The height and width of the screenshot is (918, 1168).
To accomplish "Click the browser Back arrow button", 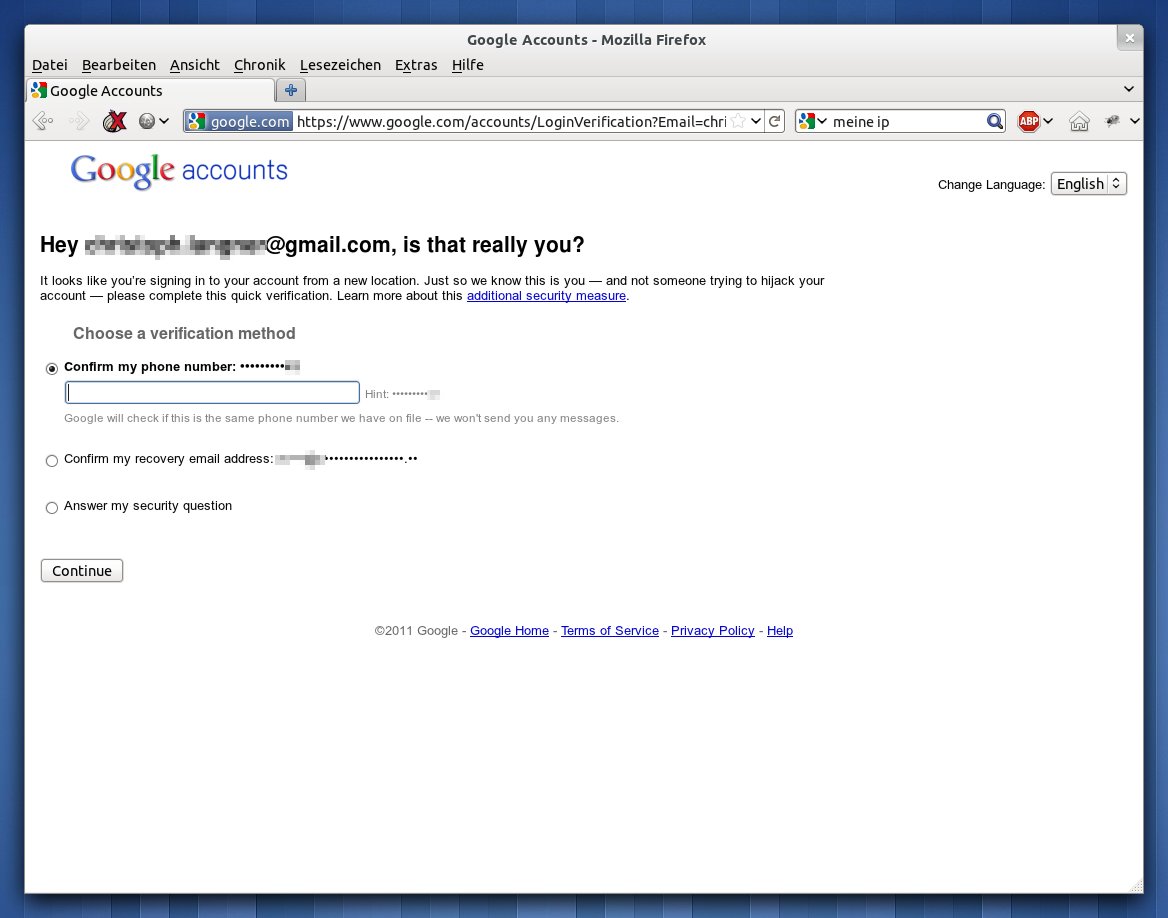I will pyautogui.click(x=43, y=121).
